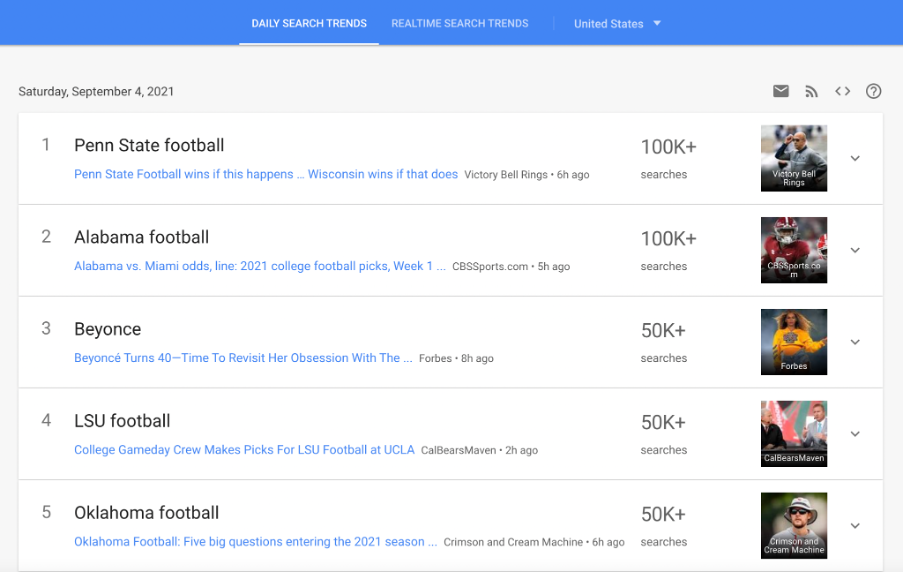Click the CBSSports.com thumbnail image

click(794, 250)
